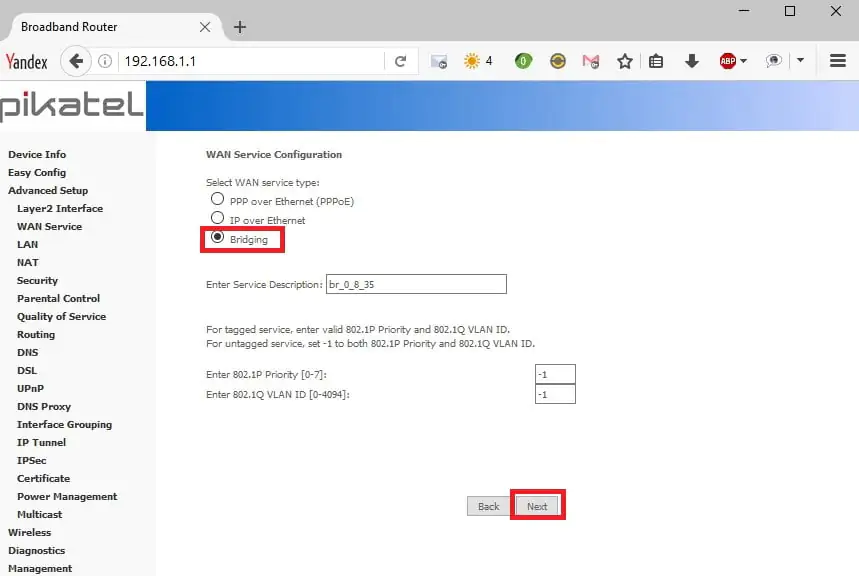Open Management section in sidebar
Screen dimensions: 859x576
[x=40, y=568]
